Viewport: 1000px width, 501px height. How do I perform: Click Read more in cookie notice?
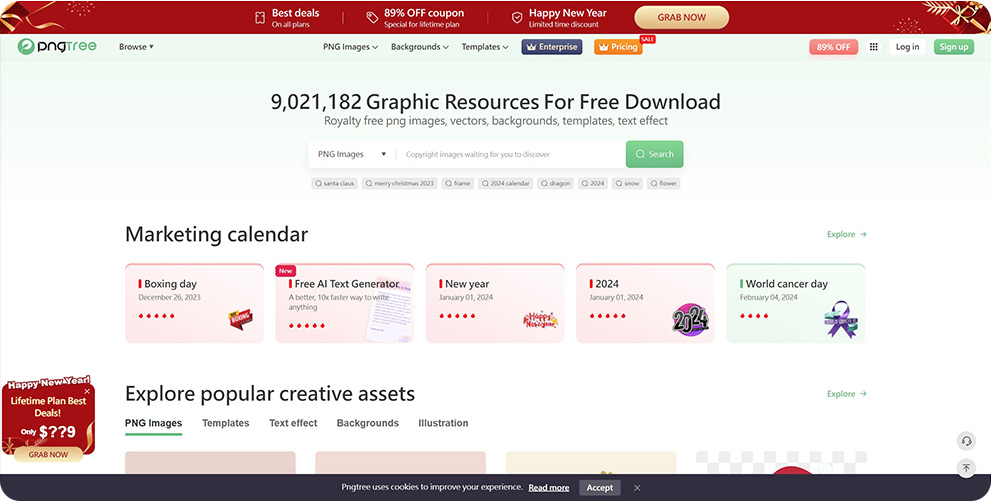point(549,488)
